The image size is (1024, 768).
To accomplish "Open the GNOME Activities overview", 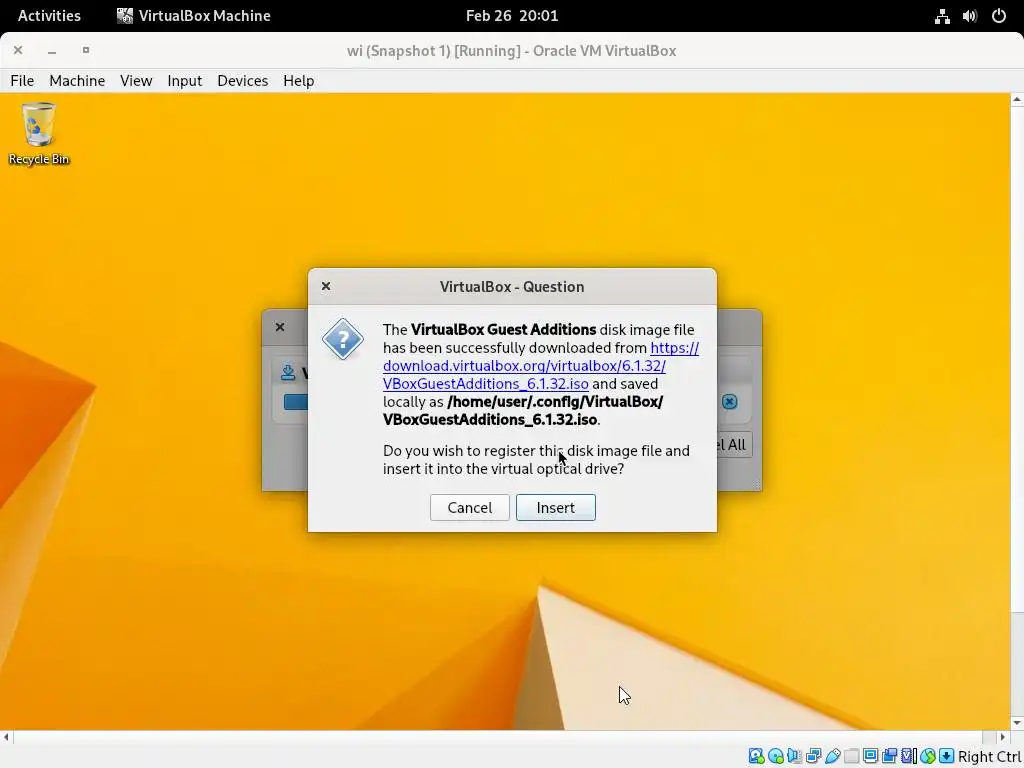I will (x=49, y=16).
